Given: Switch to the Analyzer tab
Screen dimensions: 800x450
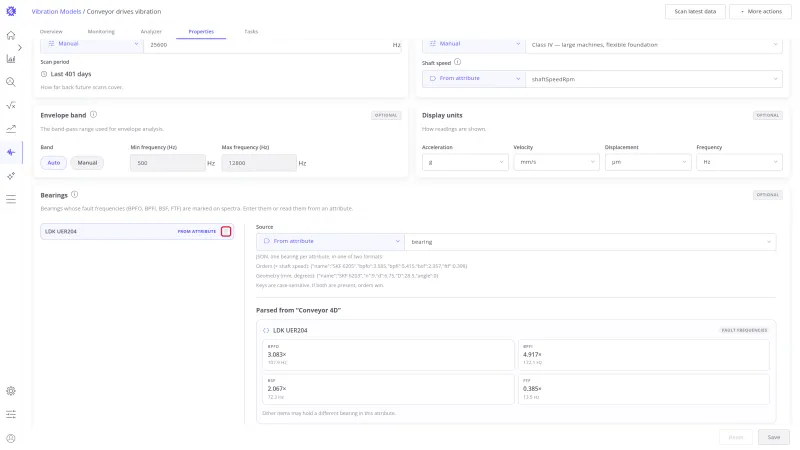Looking at the screenshot, I should tap(151, 32).
